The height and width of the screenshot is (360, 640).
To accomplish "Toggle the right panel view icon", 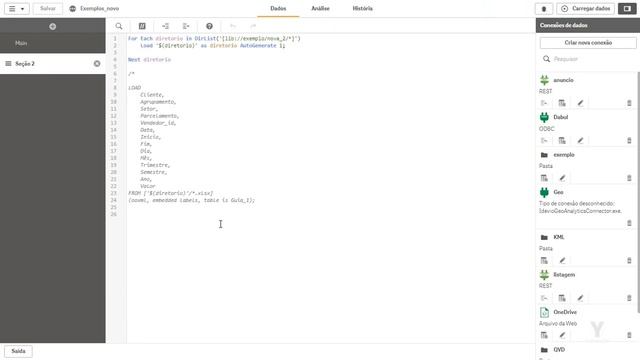I will [627, 9].
